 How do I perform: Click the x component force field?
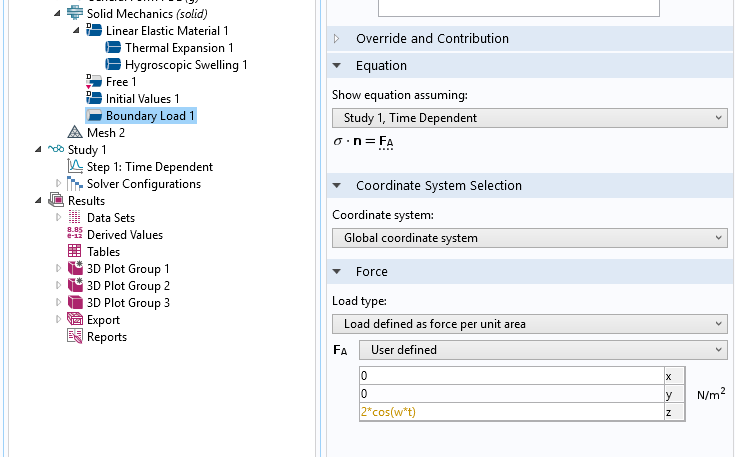click(x=510, y=376)
